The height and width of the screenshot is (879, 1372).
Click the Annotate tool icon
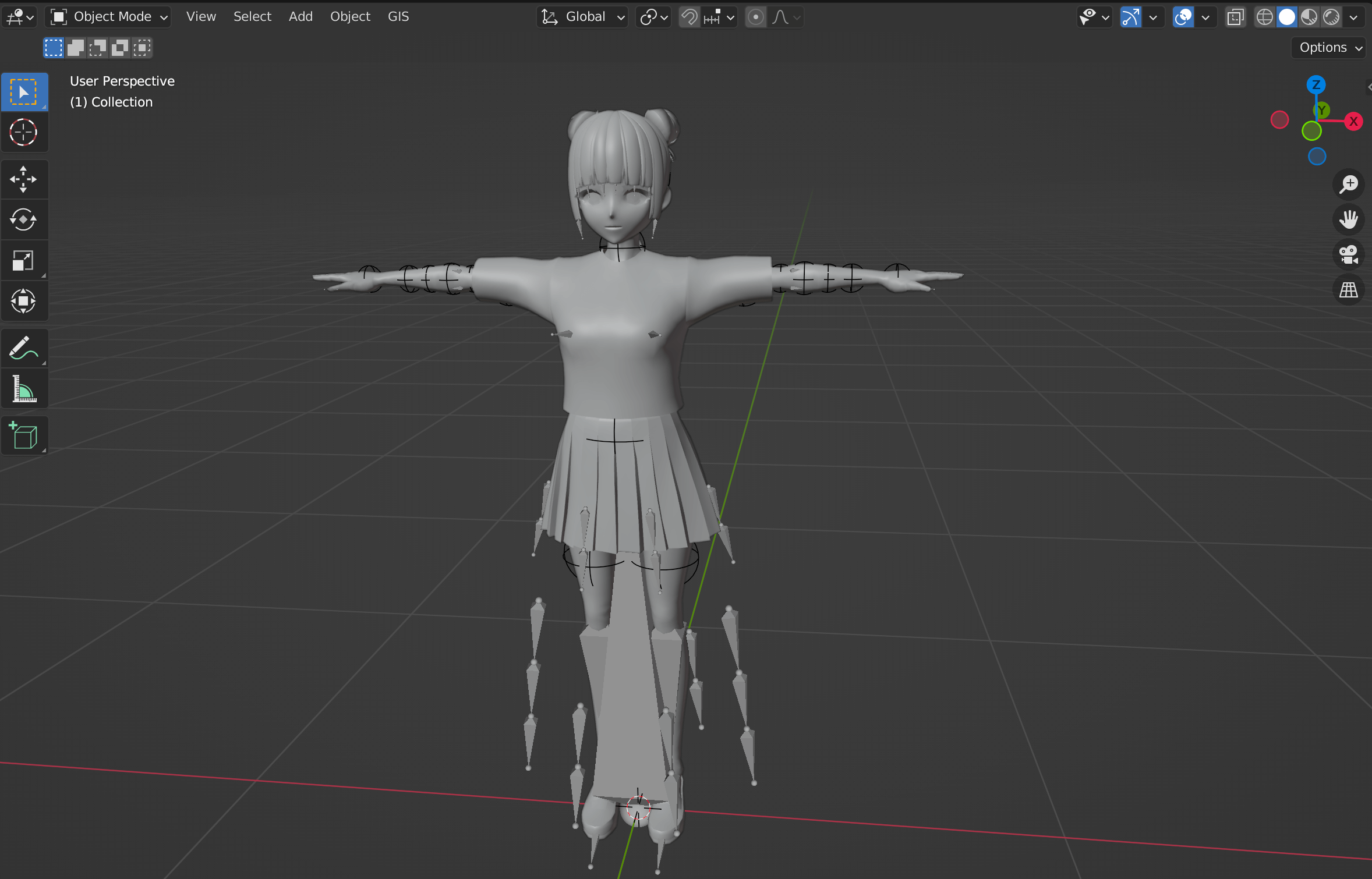pos(24,349)
